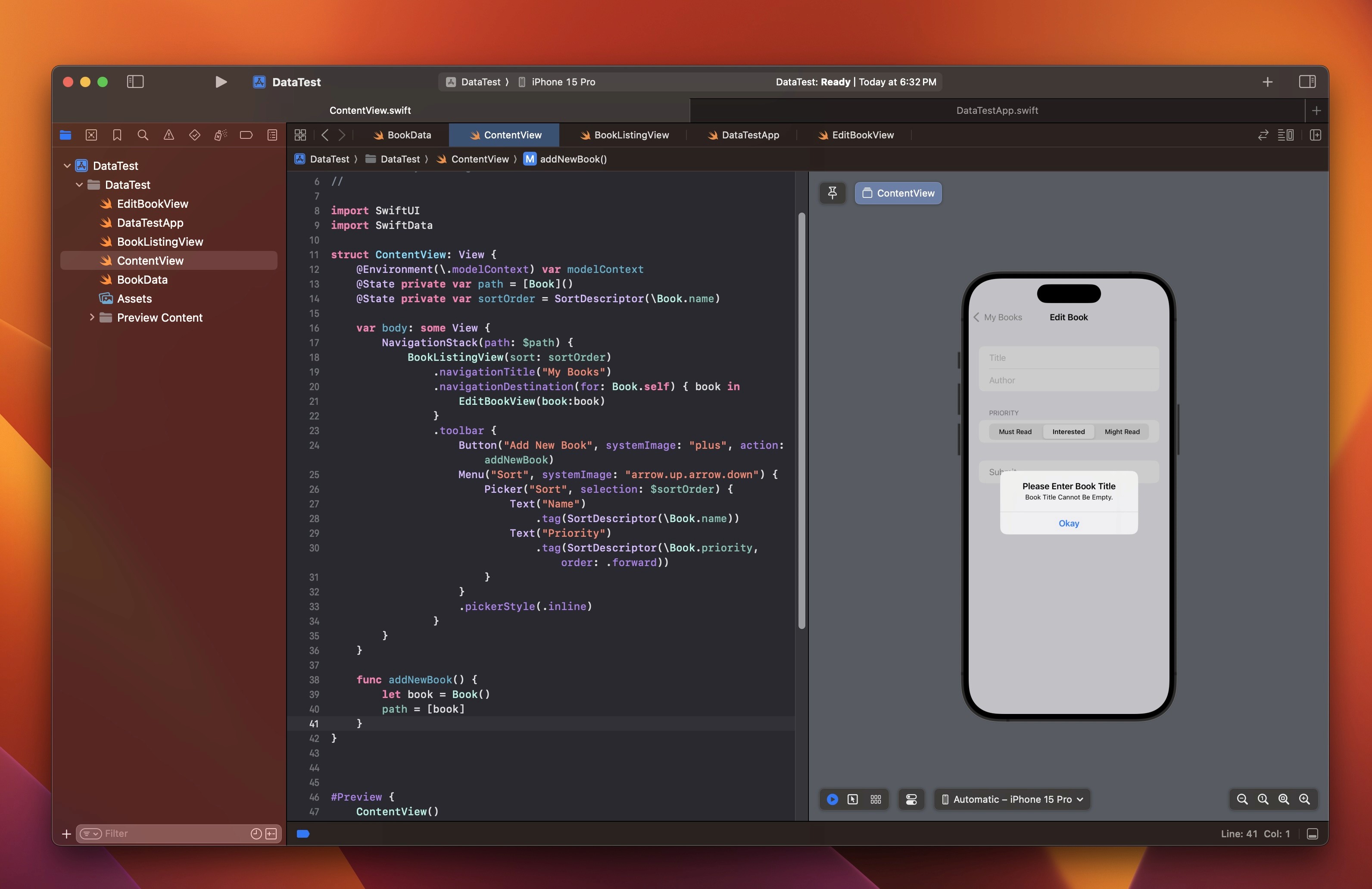
Task: Open preview device settings icon
Action: coord(911,799)
